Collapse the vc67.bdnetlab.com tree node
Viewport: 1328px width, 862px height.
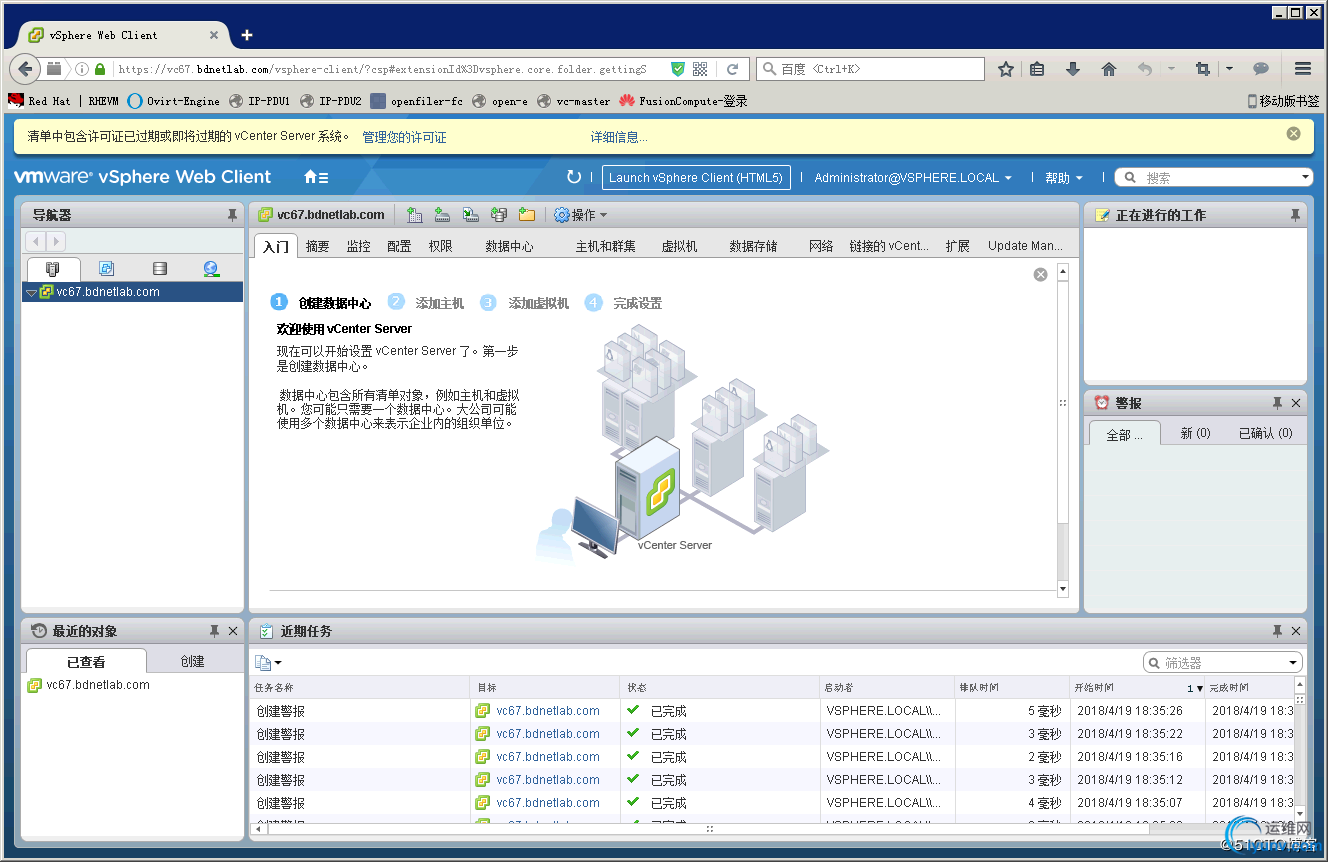pyautogui.click(x=31, y=293)
